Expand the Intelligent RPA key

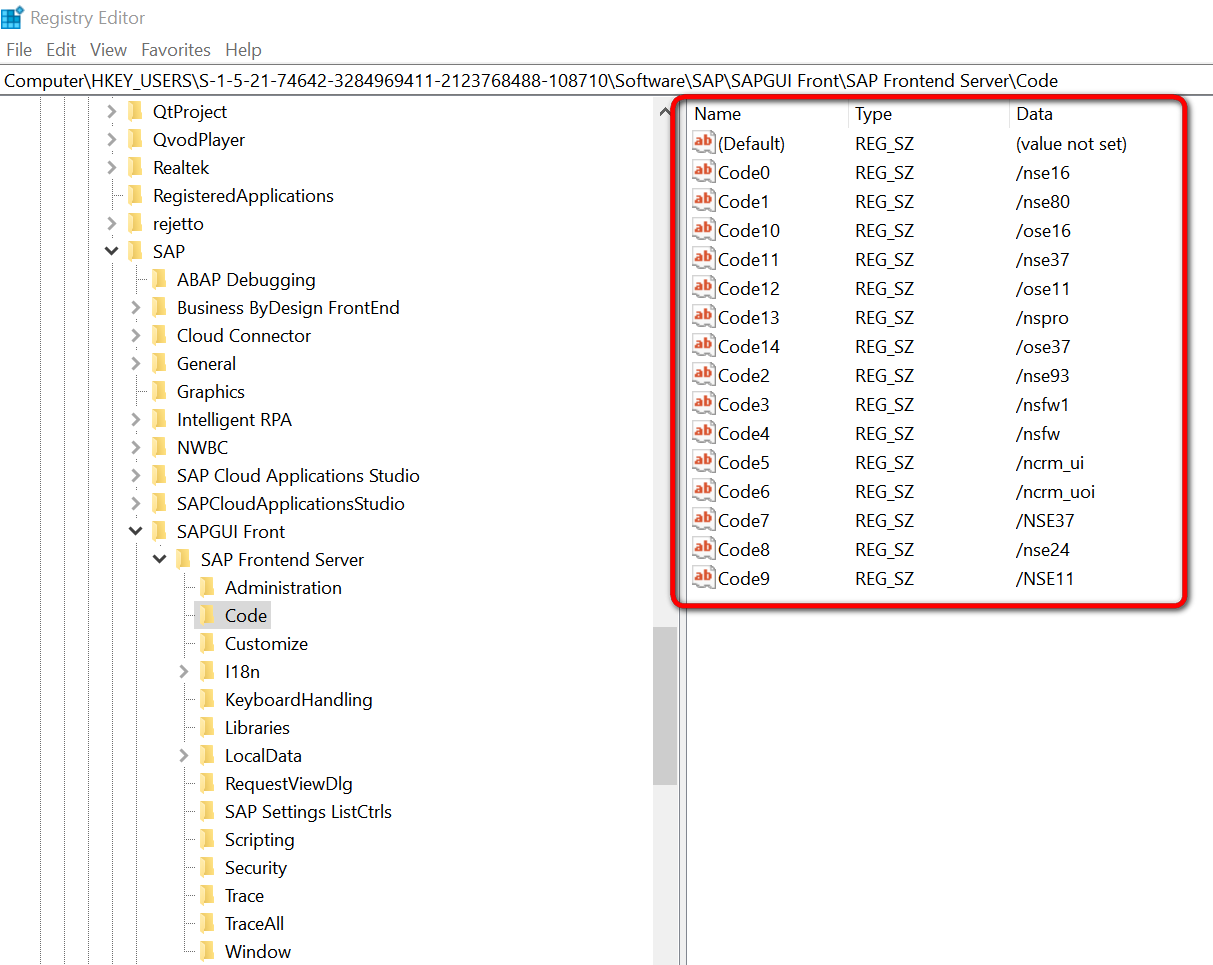click(136, 420)
